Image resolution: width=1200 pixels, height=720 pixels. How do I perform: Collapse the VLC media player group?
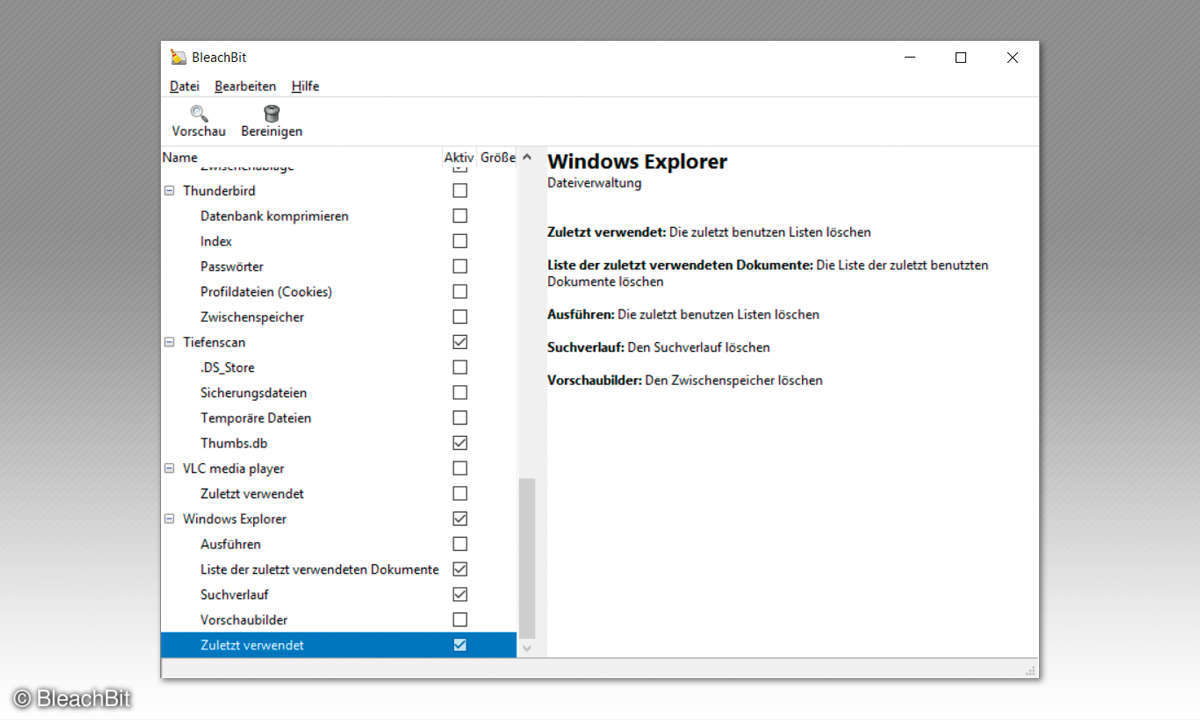point(169,468)
